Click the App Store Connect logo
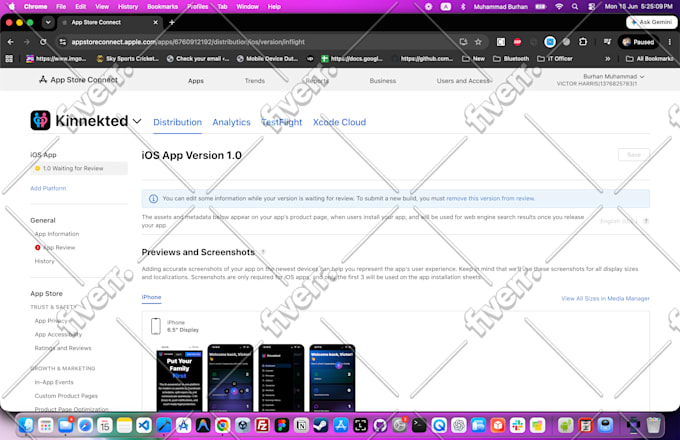Image resolution: width=680 pixels, height=440 pixels. (78, 80)
